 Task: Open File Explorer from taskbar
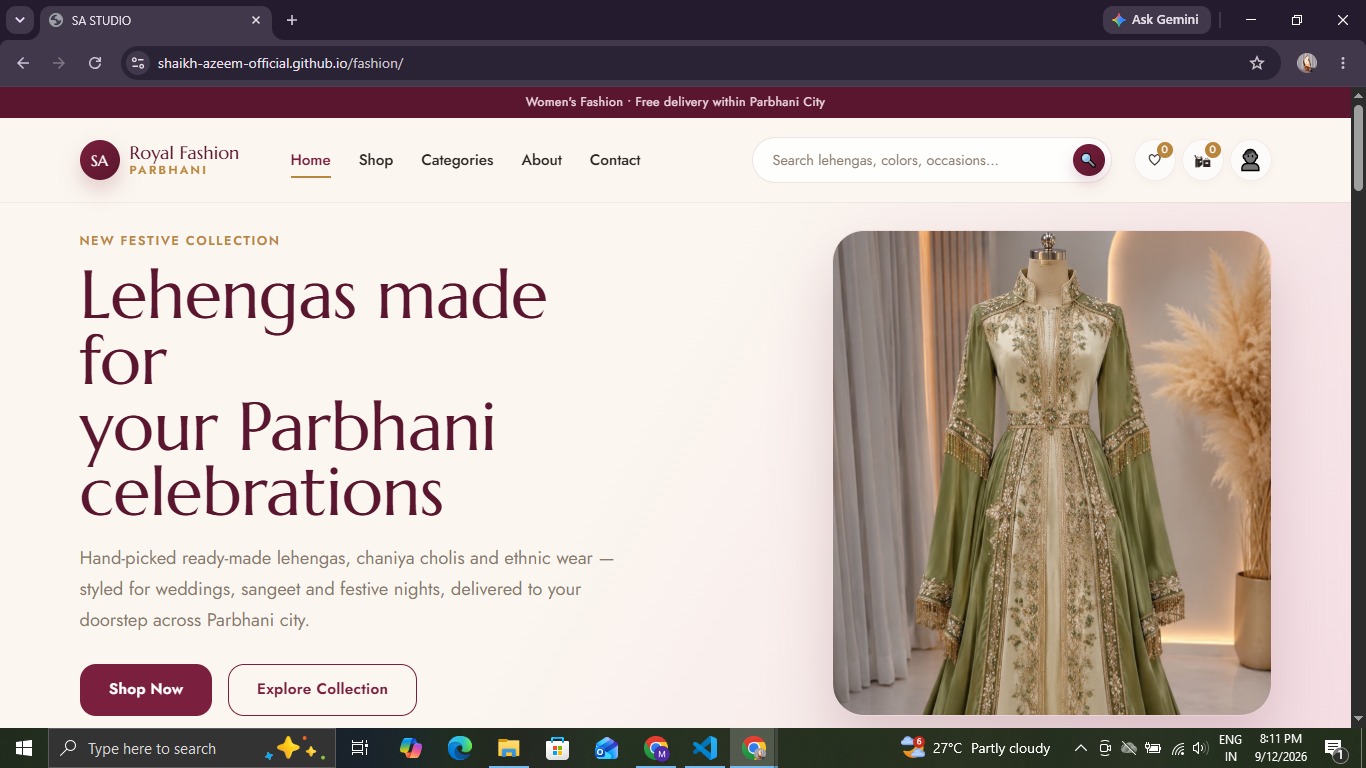coord(509,748)
